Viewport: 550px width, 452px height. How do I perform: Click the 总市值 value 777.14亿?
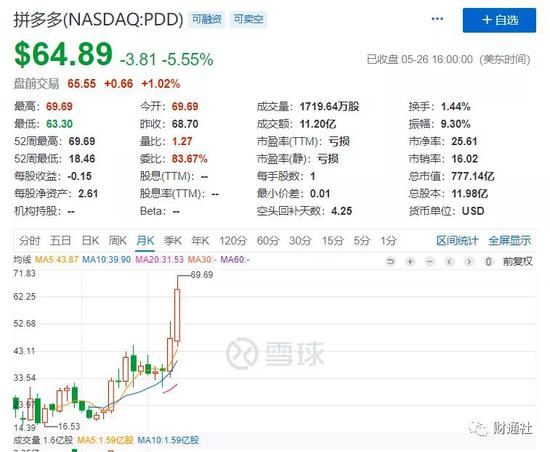point(473,176)
